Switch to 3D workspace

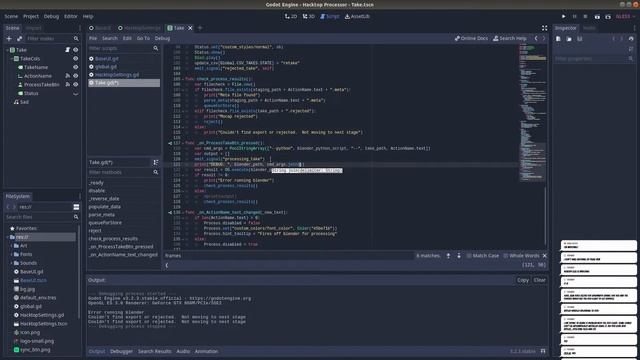pos(309,16)
